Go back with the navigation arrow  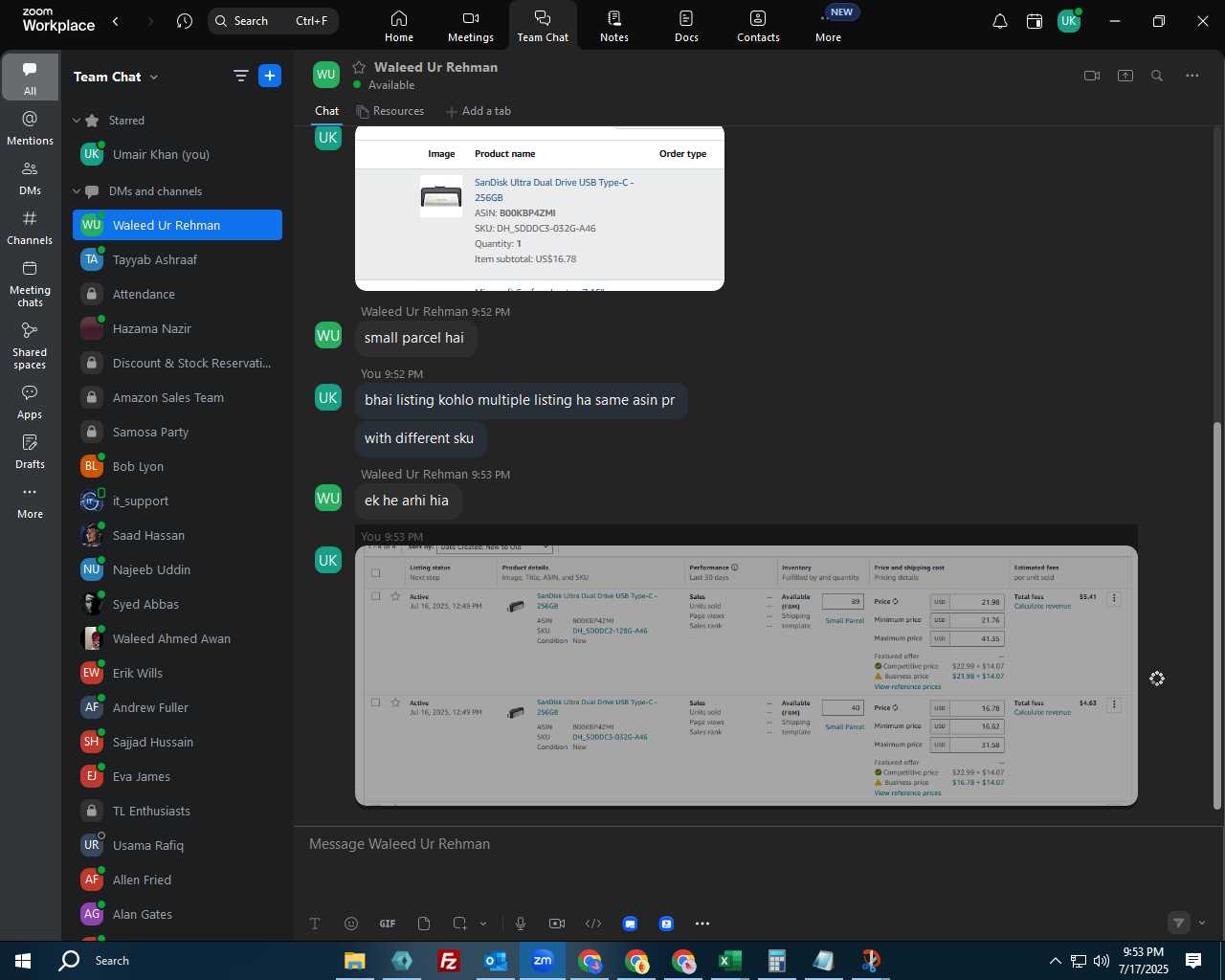116,21
